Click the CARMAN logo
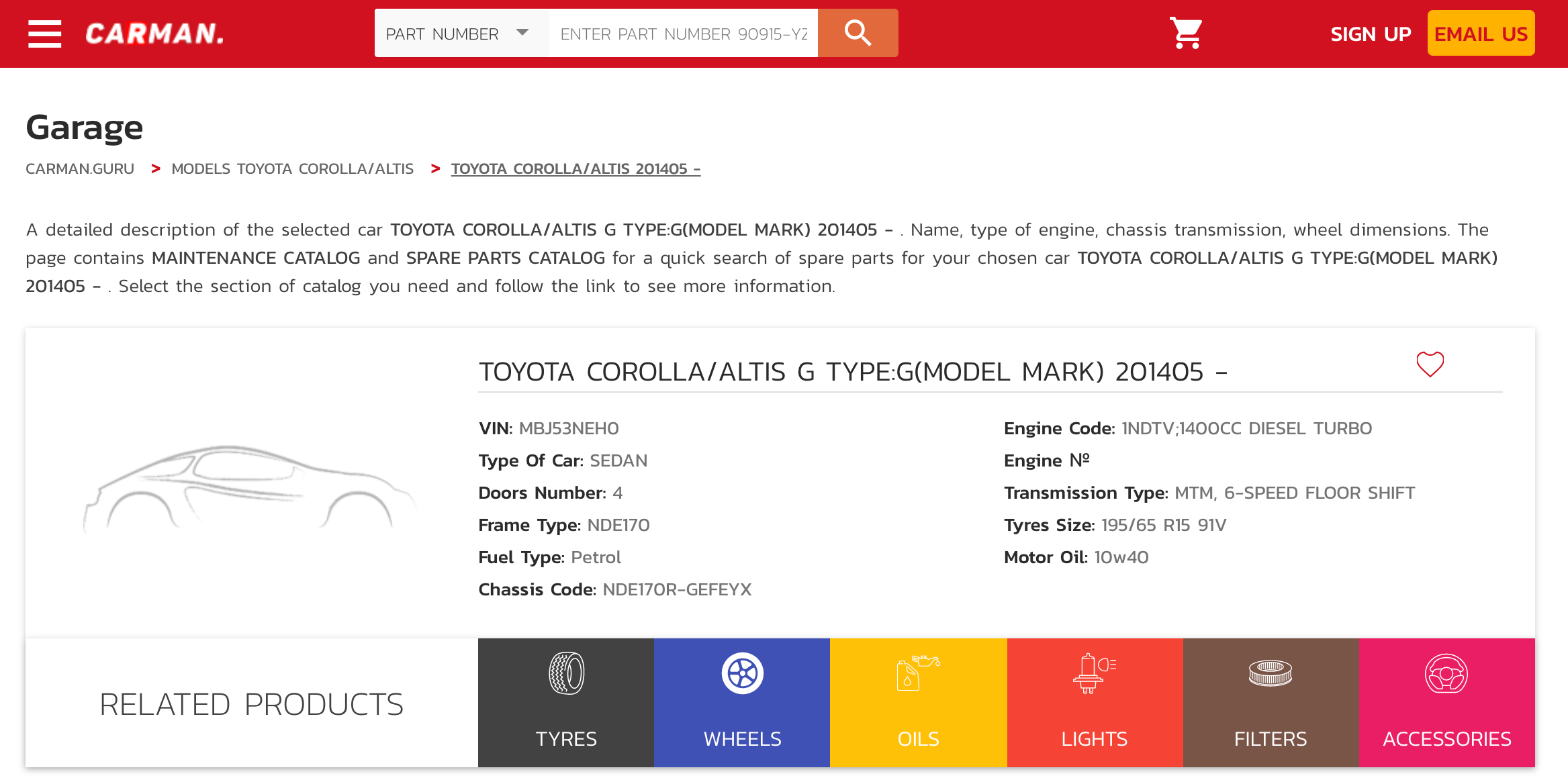The height and width of the screenshot is (782, 1568). 155,34
